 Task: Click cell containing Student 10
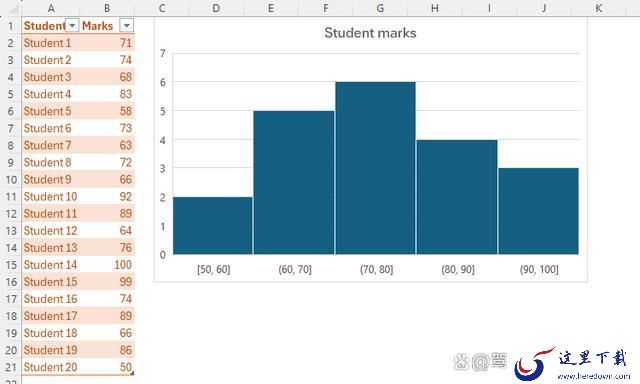coord(50,197)
